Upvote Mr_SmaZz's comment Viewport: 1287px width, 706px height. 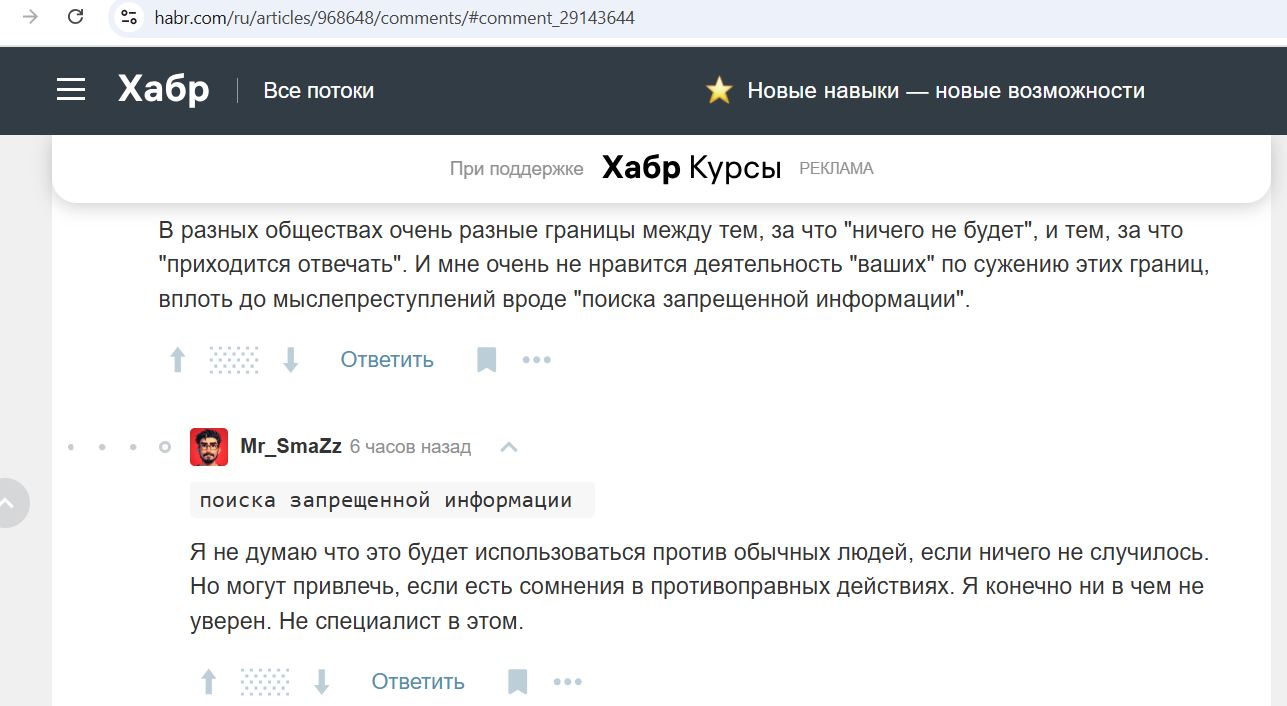(x=209, y=682)
